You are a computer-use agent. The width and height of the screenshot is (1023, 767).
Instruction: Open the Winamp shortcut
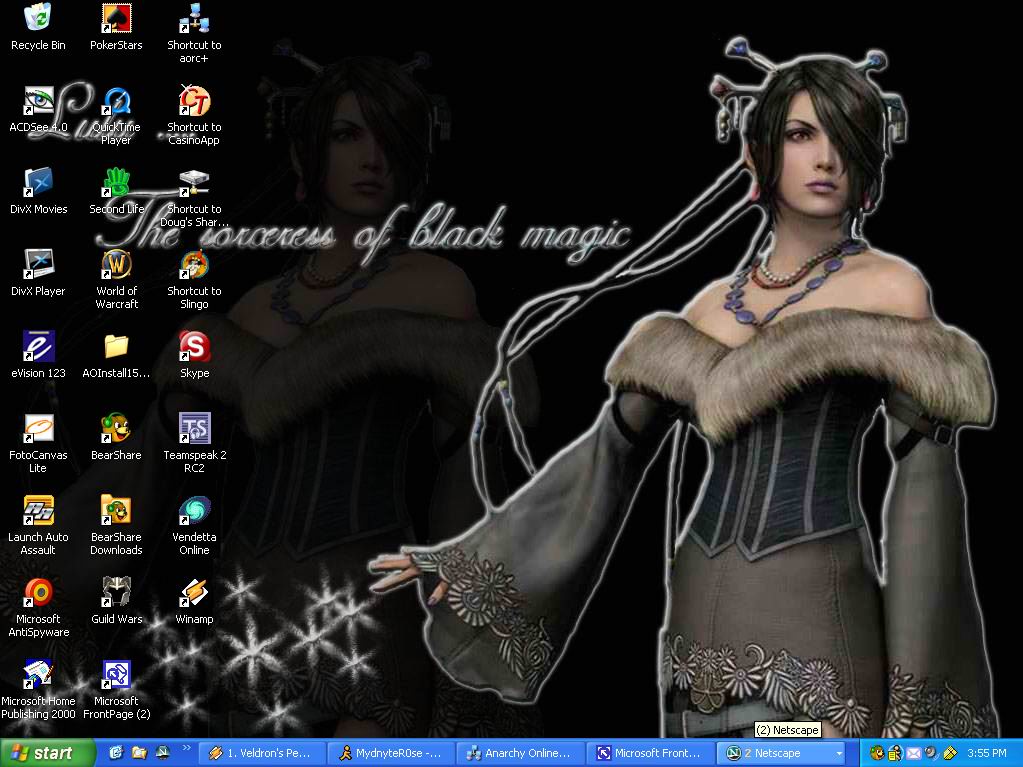tap(194, 594)
